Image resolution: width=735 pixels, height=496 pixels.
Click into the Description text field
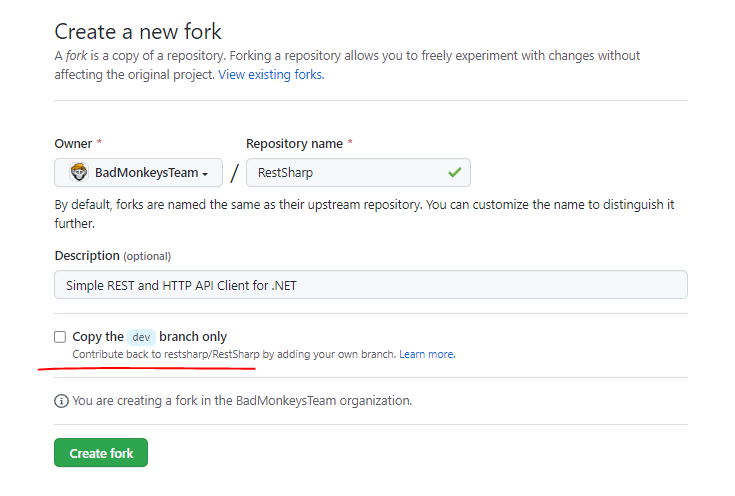click(370, 285)
